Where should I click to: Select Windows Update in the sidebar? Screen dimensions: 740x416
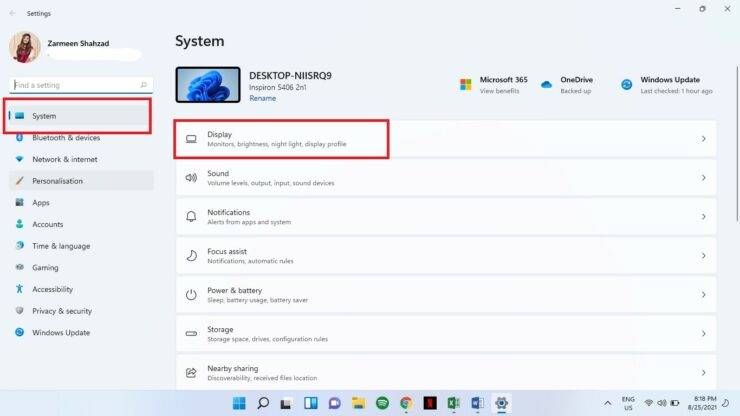tap(60, 333)
